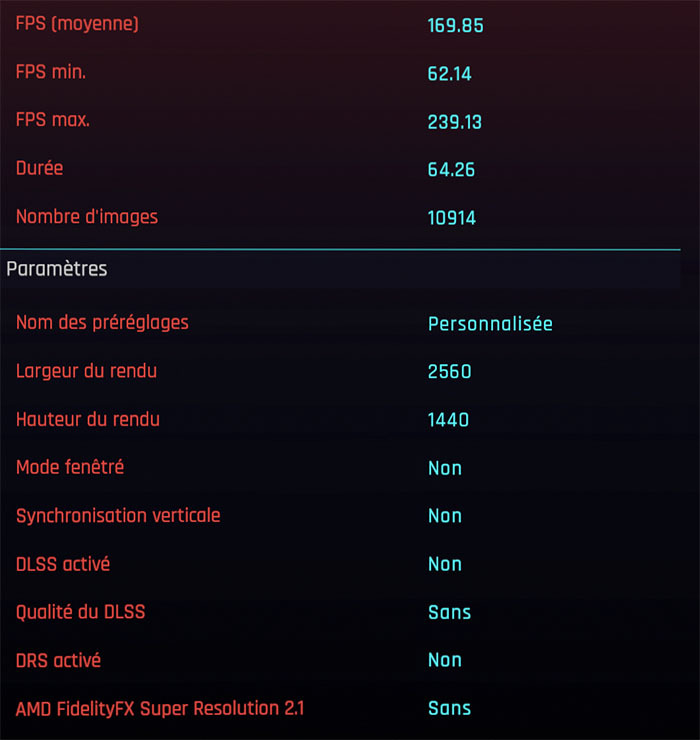Screen dimensions: 700x740
Task: Open the Personnalisée preset value
Action: [490, 324]
